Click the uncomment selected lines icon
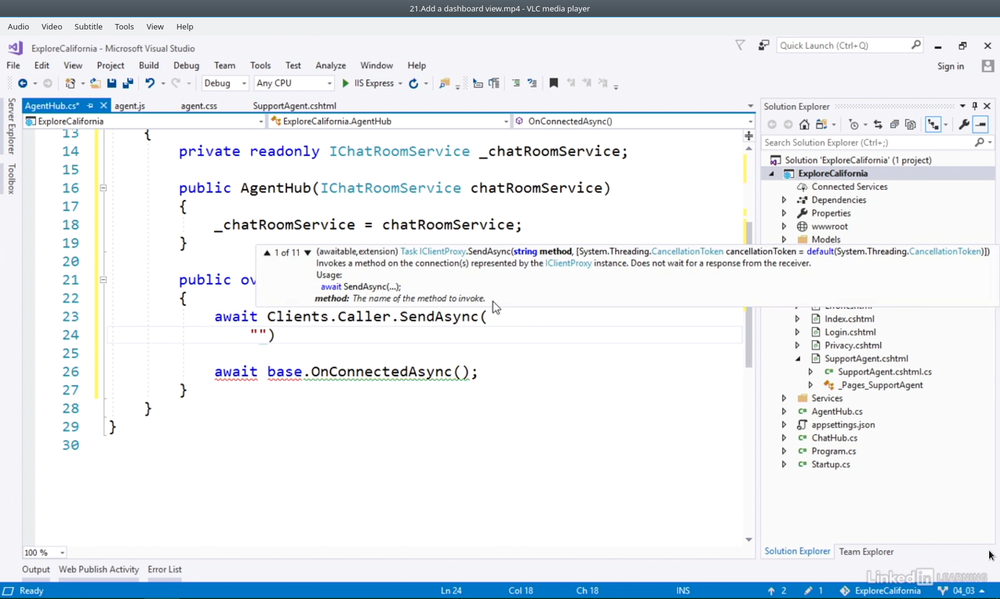Screen dimensions: 1000x599 tap(532, 84)
